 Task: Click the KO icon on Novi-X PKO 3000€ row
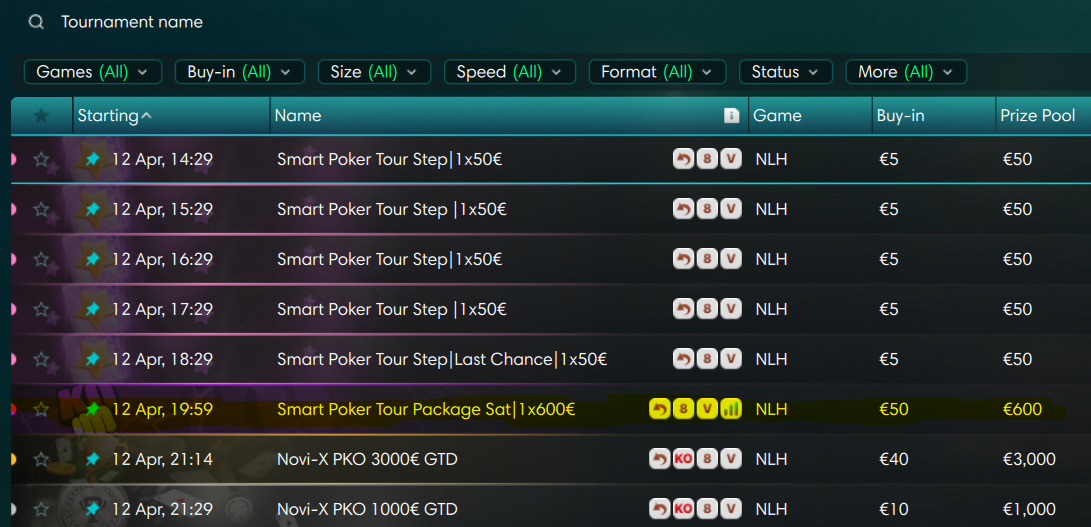pyautogui.click(x=683, y=459)
